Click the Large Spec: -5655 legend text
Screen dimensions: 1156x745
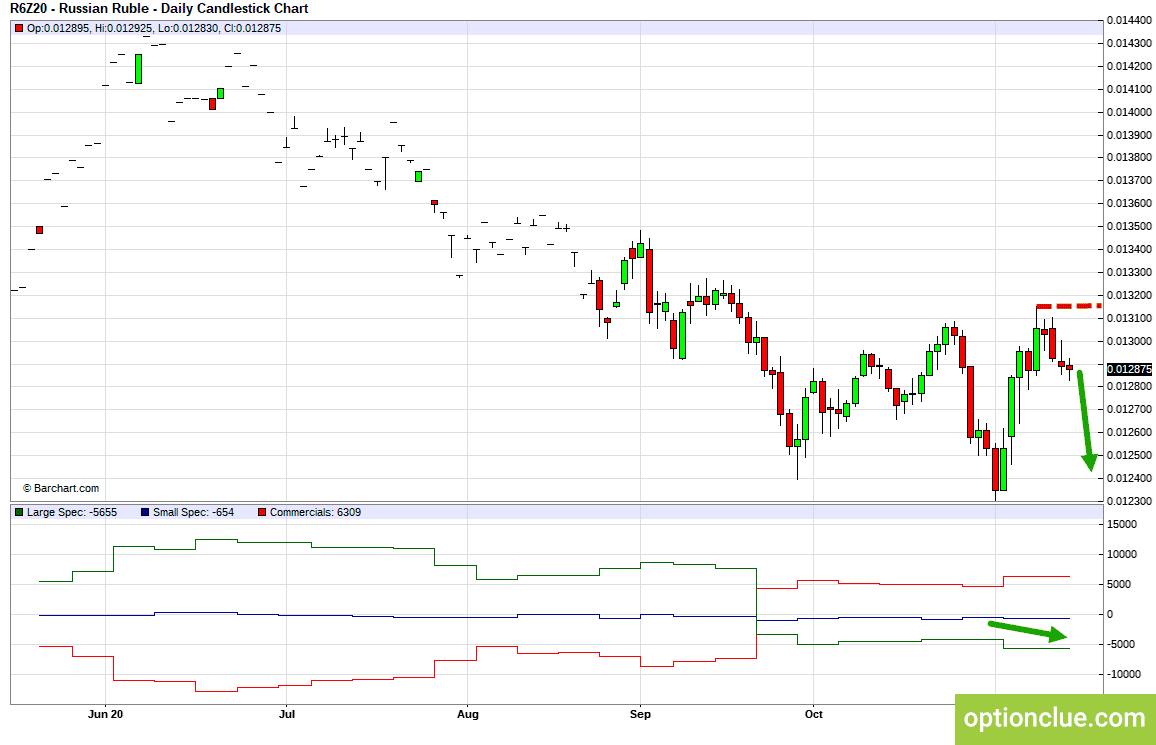click(72, 512)
